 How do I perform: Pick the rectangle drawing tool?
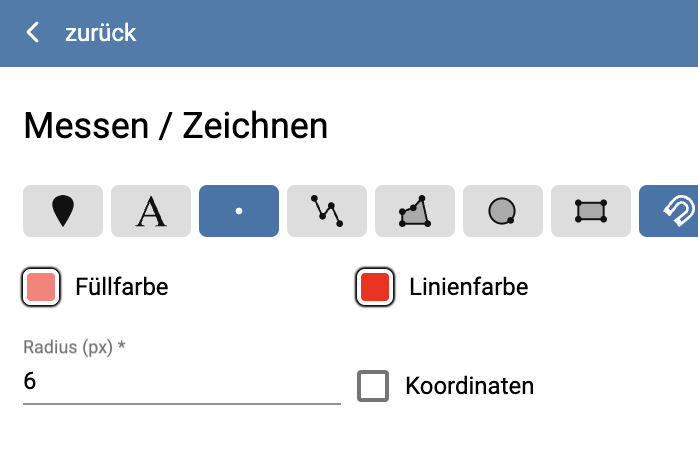tap(591, 211)
